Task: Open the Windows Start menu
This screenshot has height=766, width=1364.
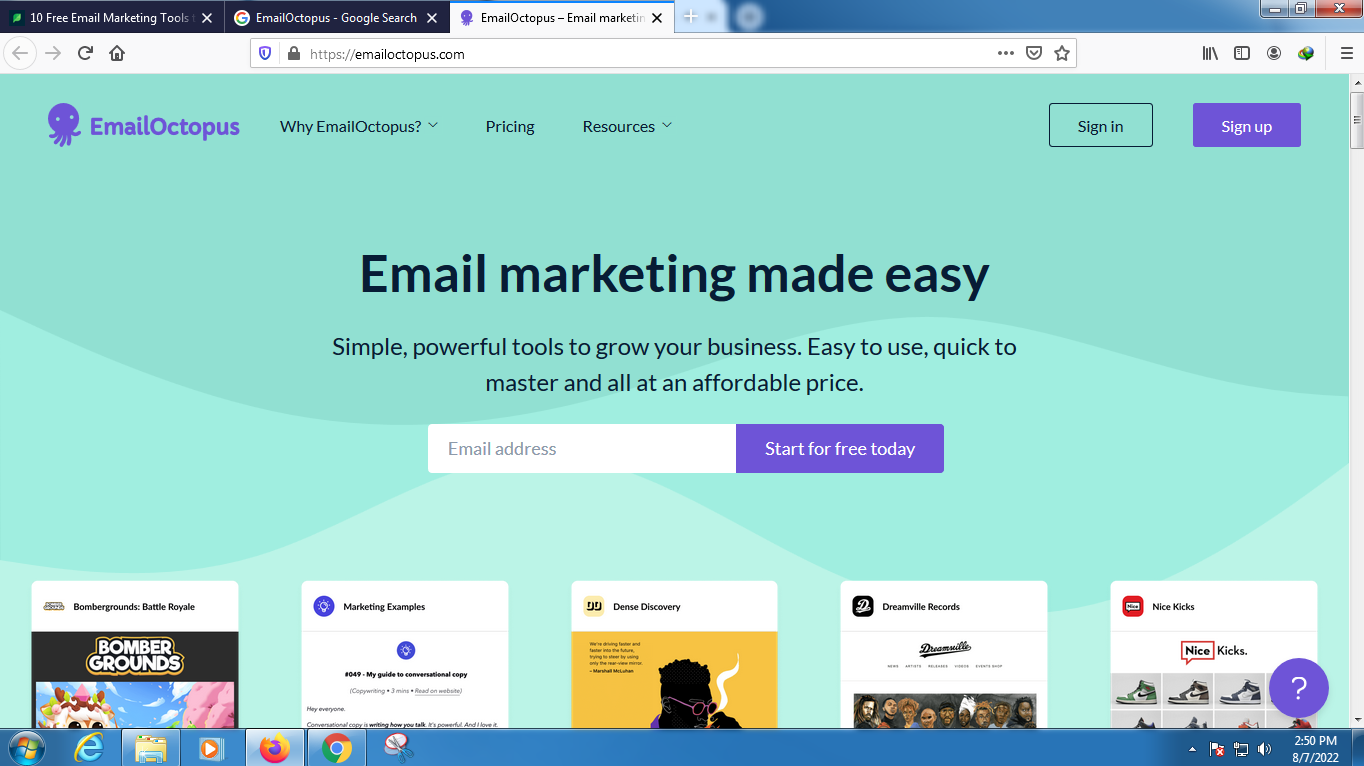Action: [26, 747]
